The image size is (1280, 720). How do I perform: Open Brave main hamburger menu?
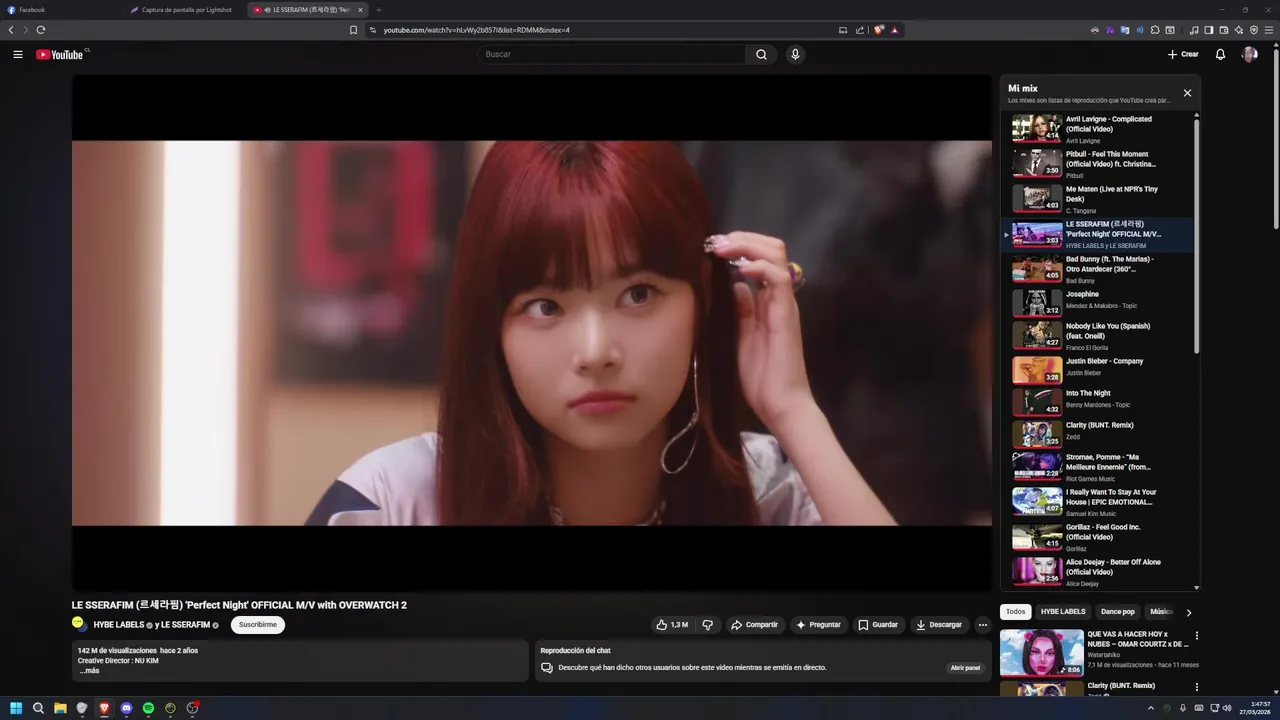coord(1269,30)
